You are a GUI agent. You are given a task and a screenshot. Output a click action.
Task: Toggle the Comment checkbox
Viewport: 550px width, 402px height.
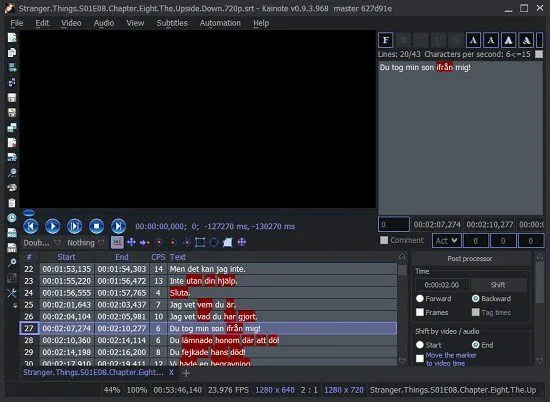[x=384, y=240]
